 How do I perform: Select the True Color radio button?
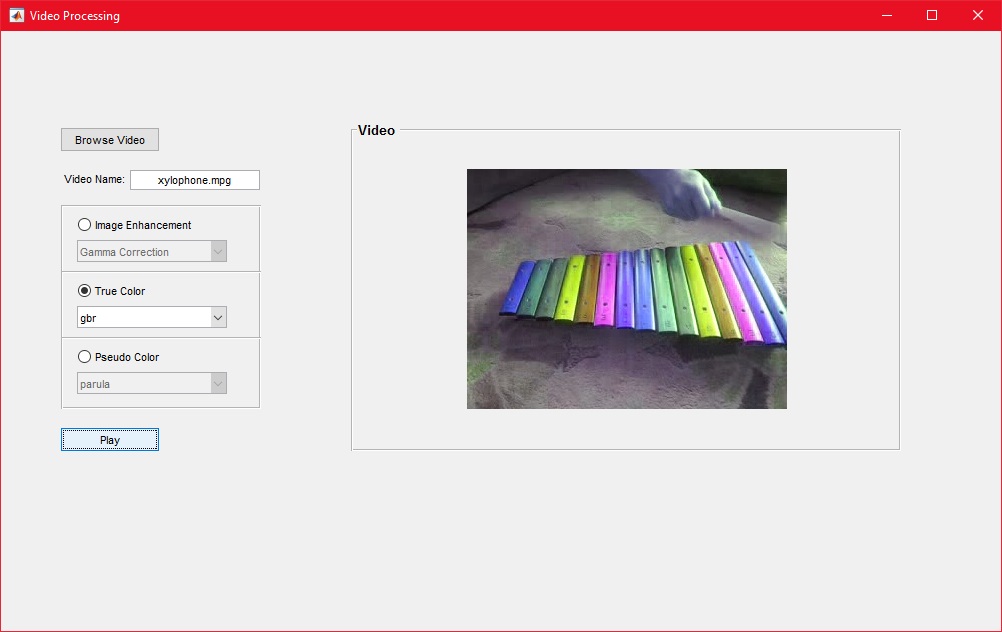(x=85, y=291)
